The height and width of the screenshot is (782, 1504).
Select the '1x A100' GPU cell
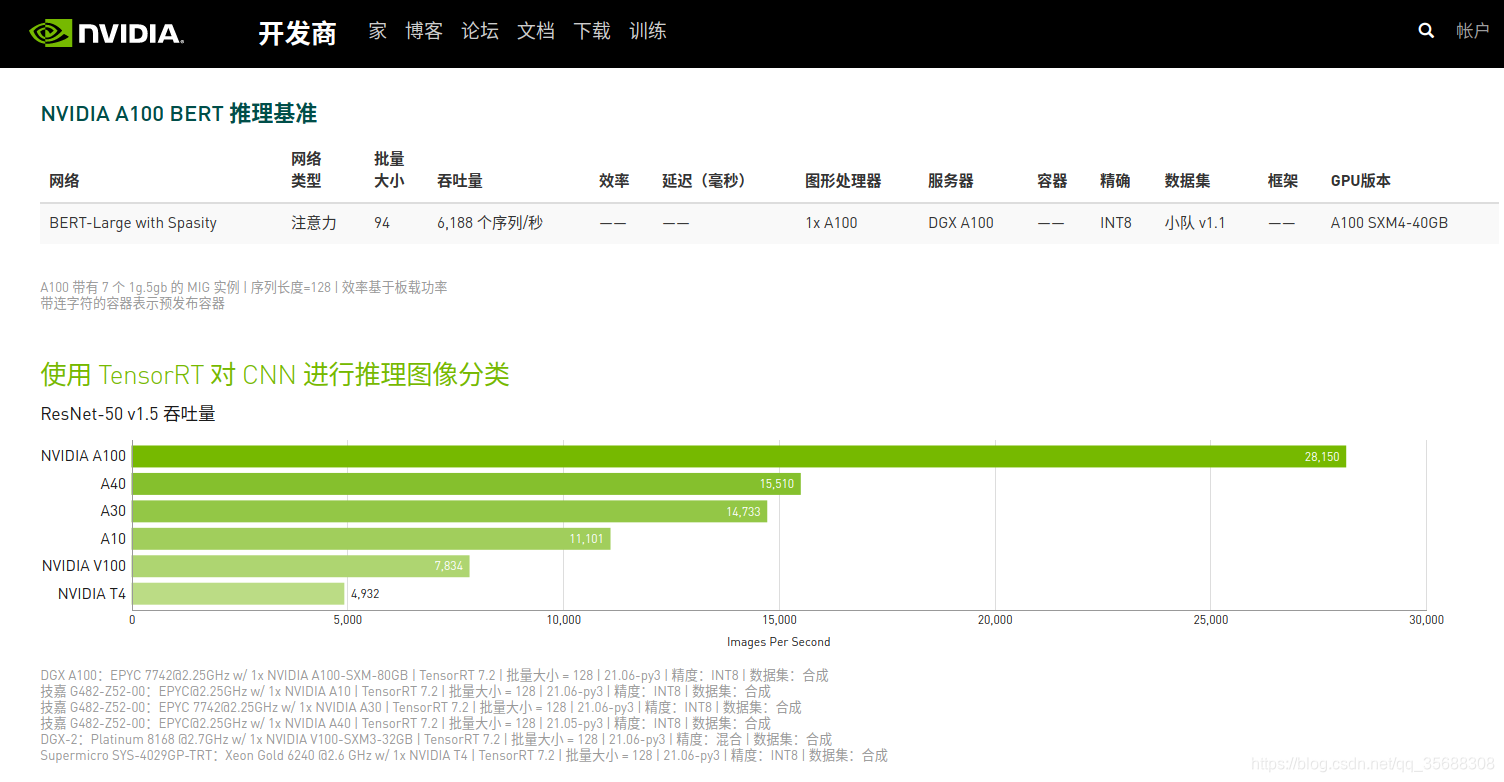[x=831, y=223]
